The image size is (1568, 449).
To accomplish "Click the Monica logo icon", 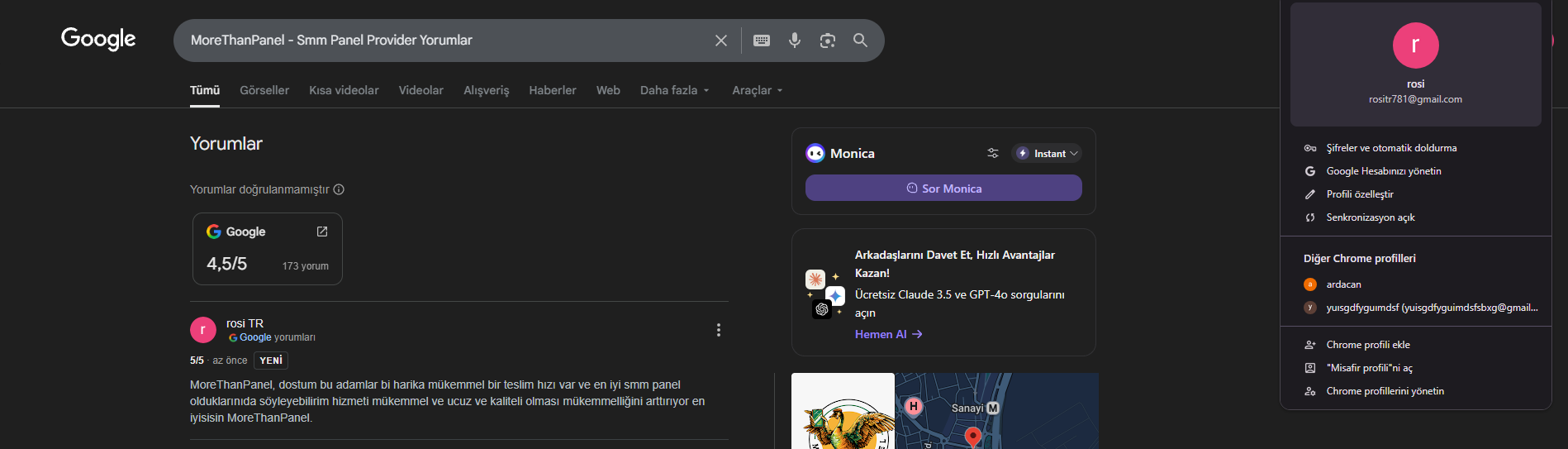I will click(x=815, y=153).
